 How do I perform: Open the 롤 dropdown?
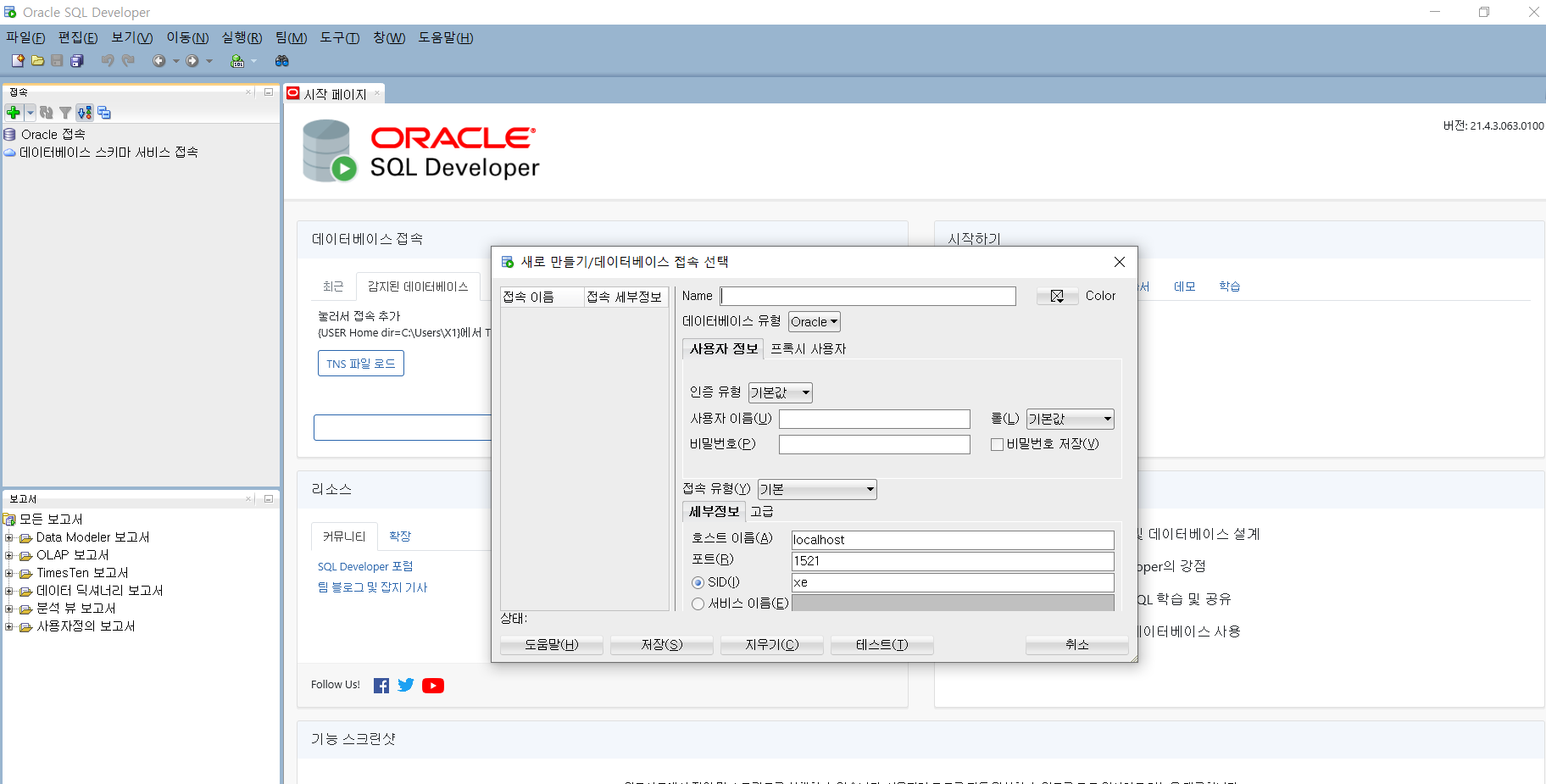pos(1071,419)
